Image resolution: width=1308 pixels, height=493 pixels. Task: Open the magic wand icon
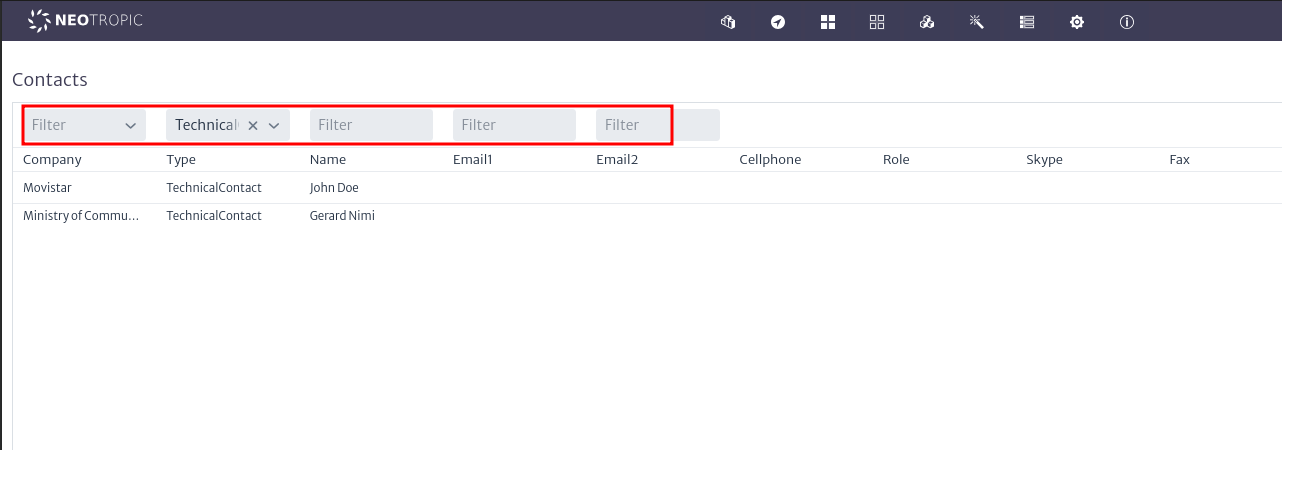pos(977,21)
